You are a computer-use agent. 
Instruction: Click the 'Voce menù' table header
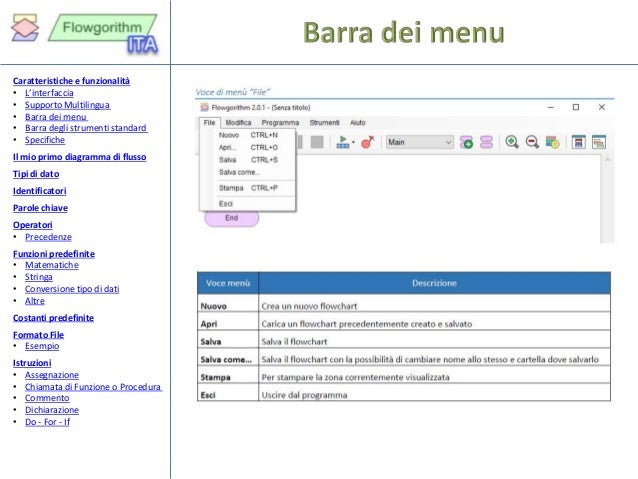pos(228,283)
